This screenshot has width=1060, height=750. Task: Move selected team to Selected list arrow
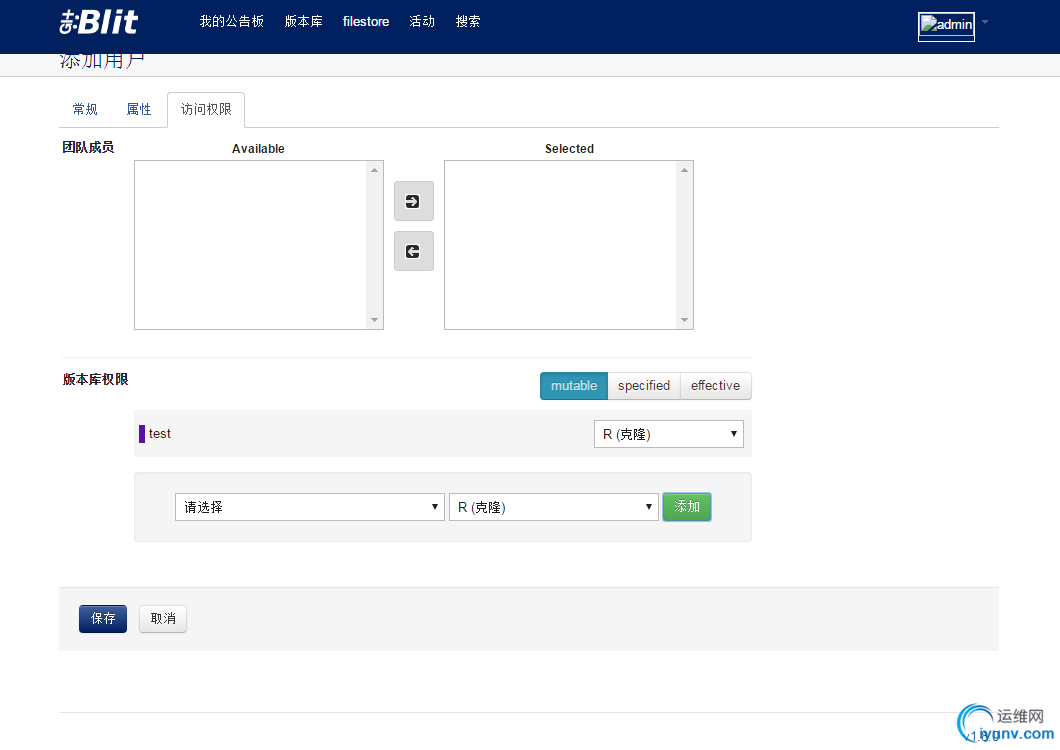point(414,201)
